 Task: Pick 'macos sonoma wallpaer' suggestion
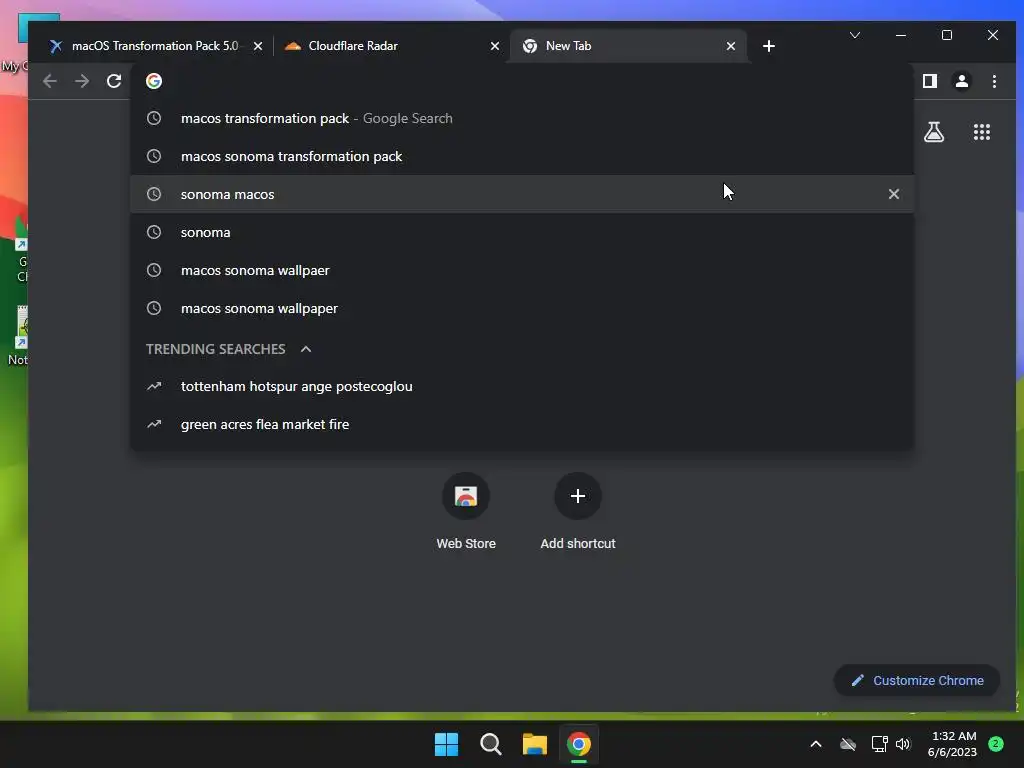522,270
